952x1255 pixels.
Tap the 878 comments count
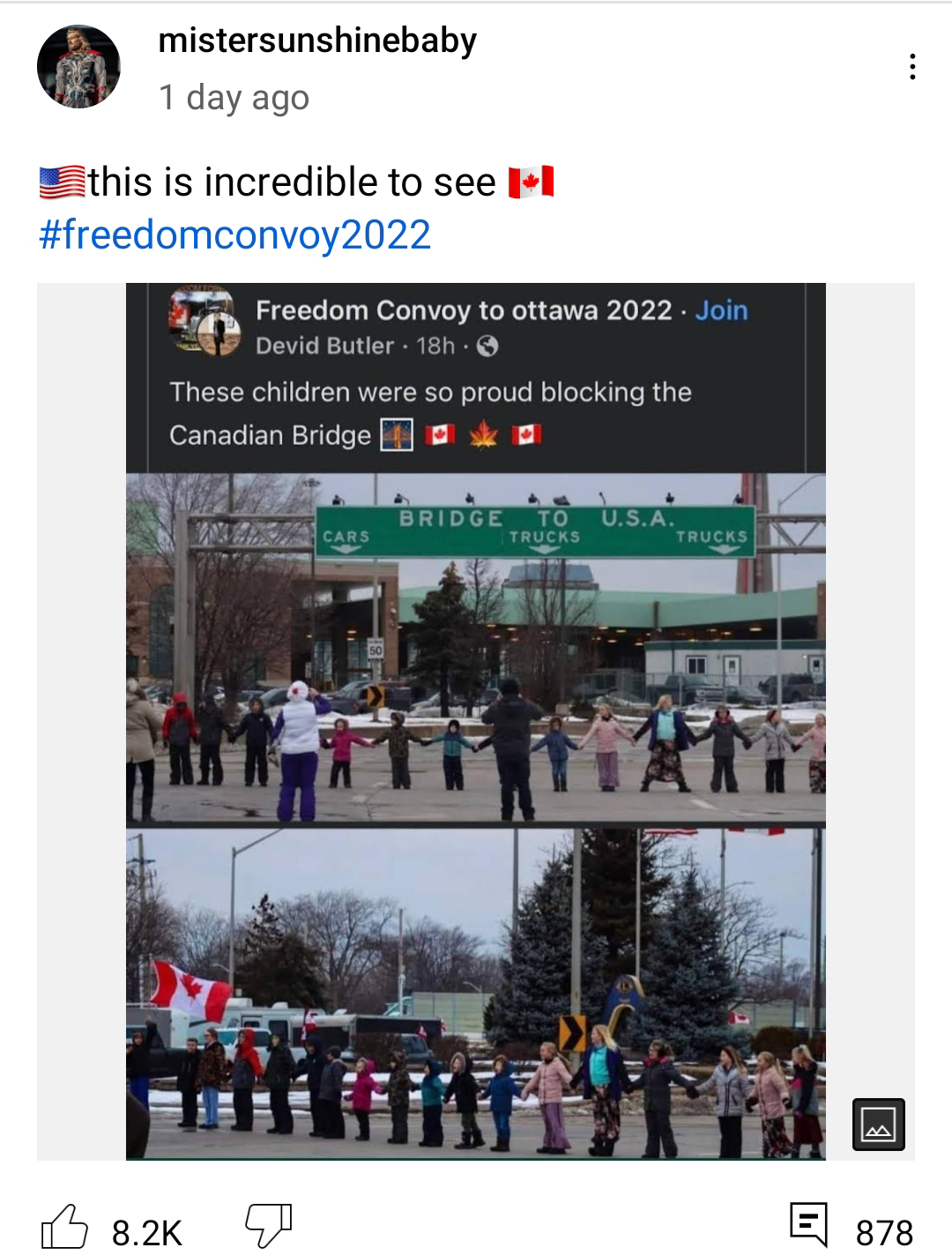click(x=884, y=1232)
